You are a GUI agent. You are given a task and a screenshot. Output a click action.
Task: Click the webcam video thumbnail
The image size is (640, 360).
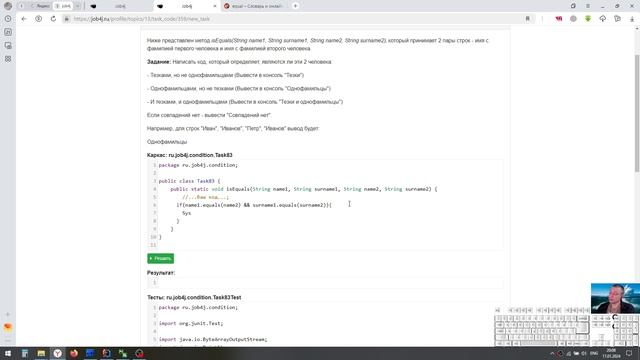tap(615, 298)
